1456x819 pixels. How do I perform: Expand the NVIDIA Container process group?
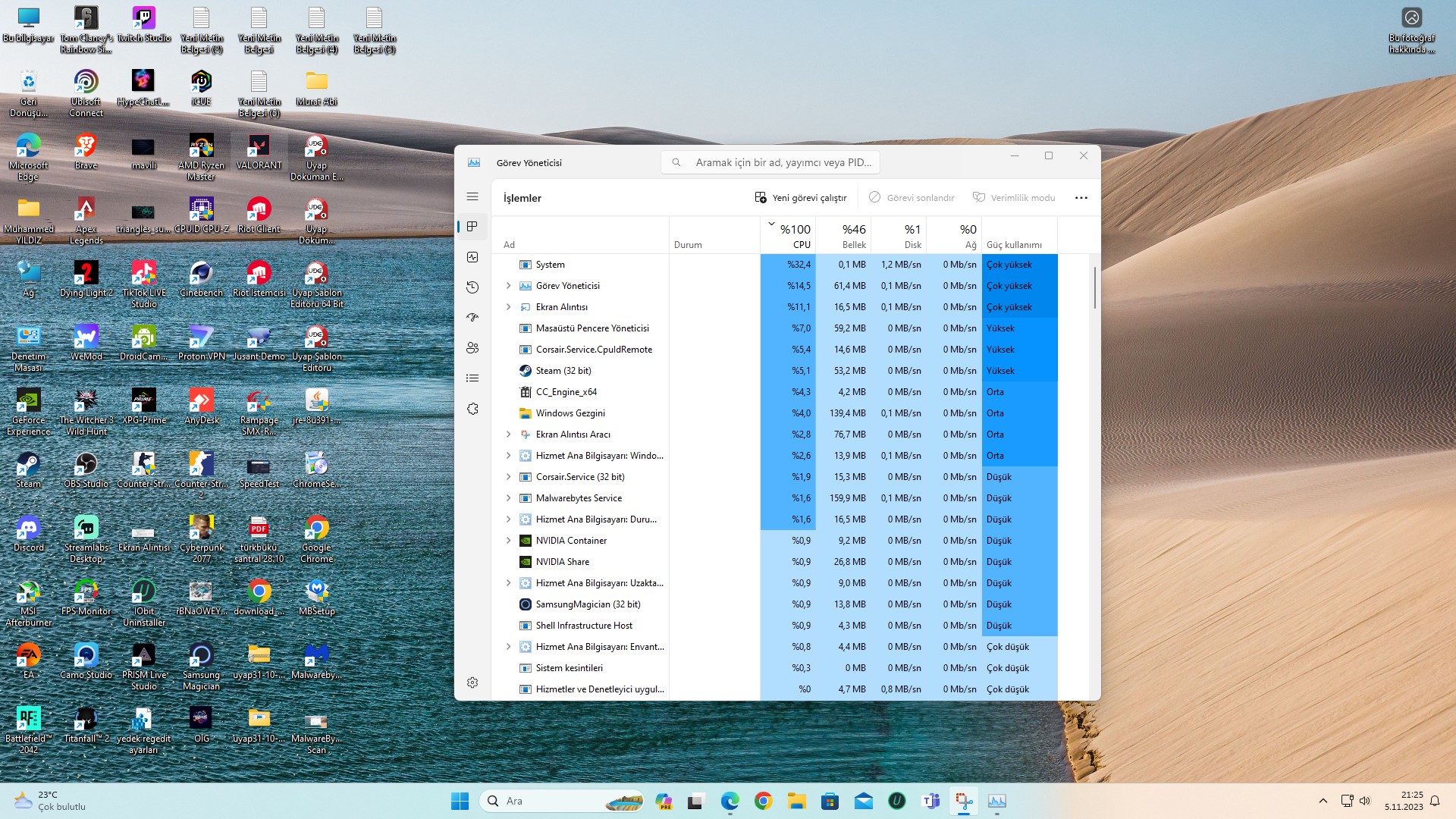(x=509, y=541)
